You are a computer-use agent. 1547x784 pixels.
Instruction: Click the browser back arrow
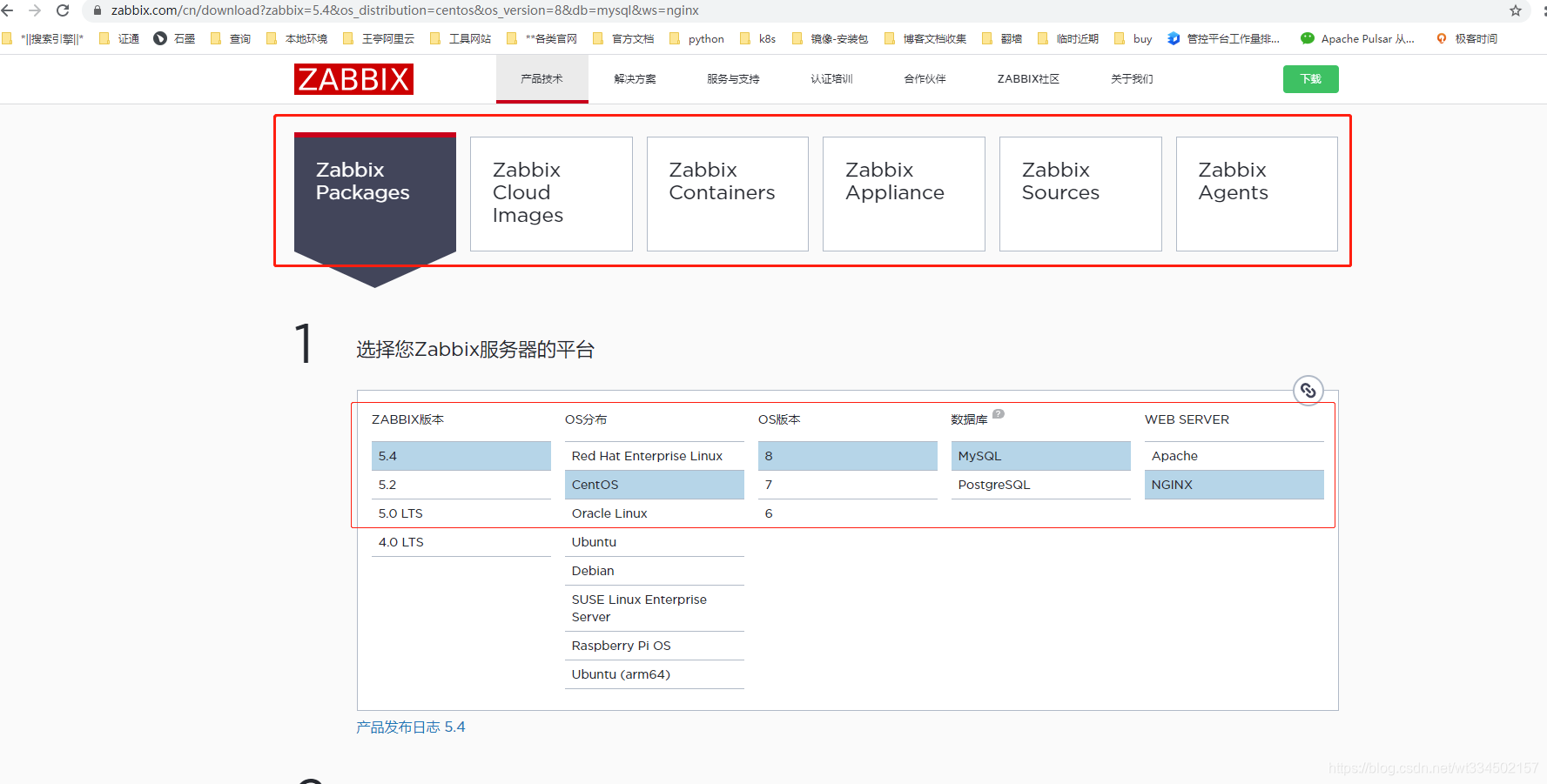7,10
